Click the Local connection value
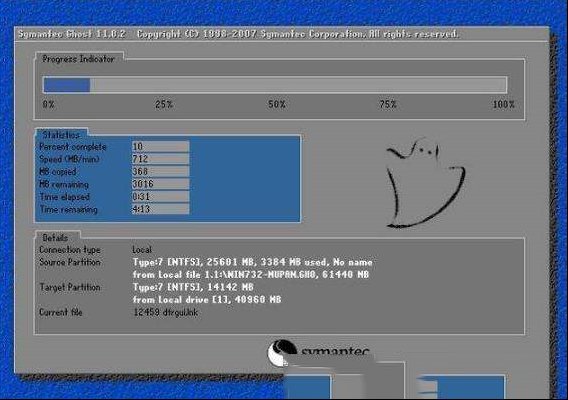Screen dimensions: 568x400 (142, 250)
